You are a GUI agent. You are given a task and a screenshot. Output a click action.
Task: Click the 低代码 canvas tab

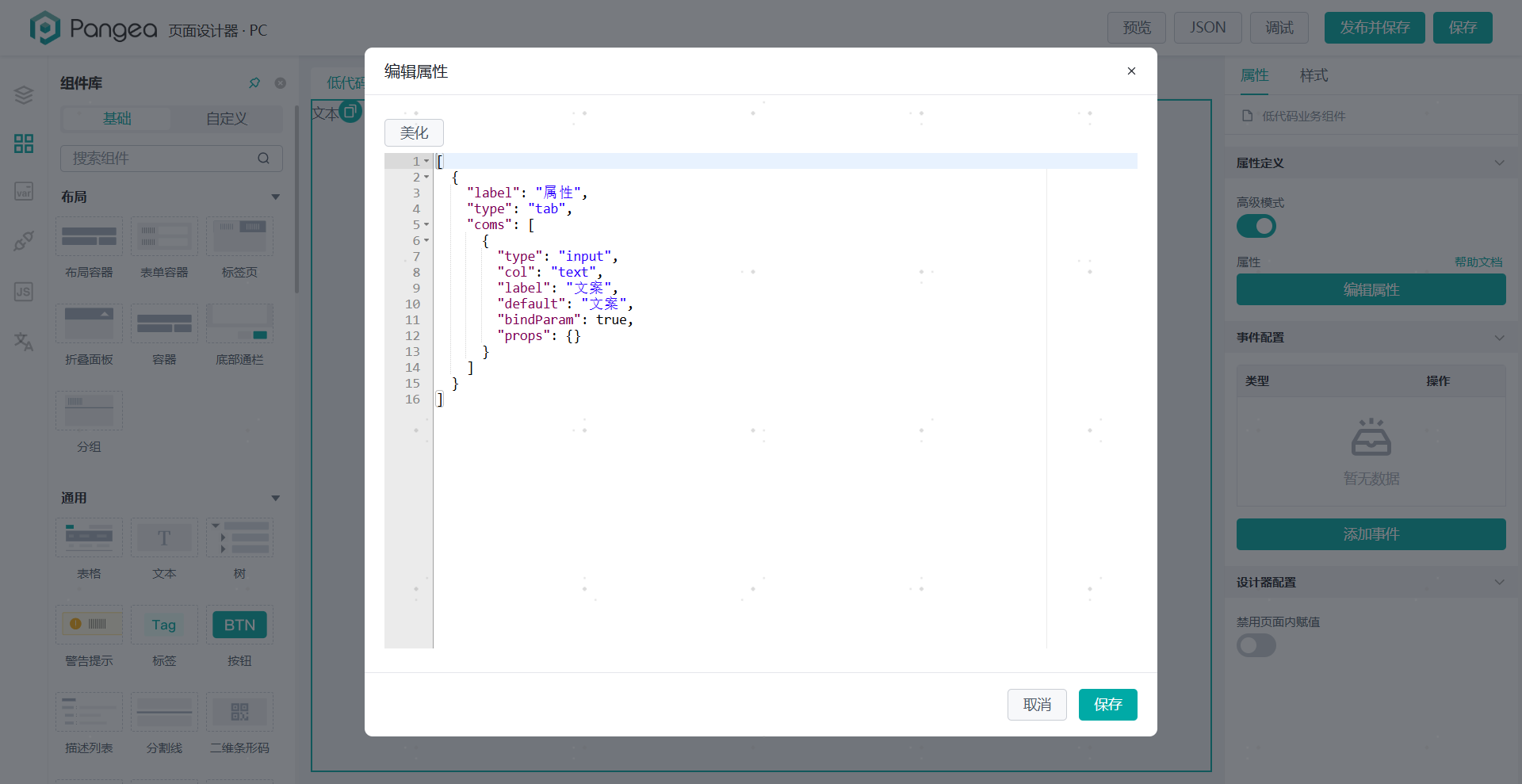pos(346,82)
